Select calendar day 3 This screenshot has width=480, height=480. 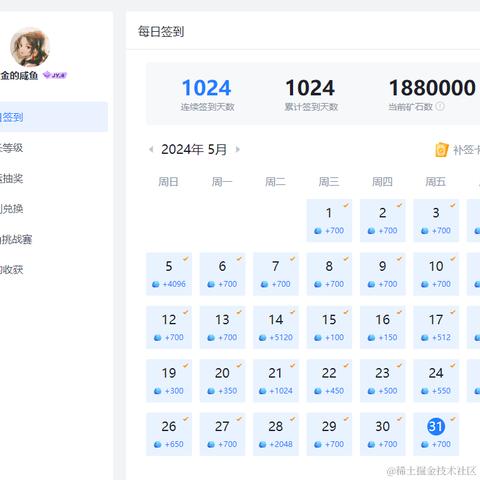(436, 220)
